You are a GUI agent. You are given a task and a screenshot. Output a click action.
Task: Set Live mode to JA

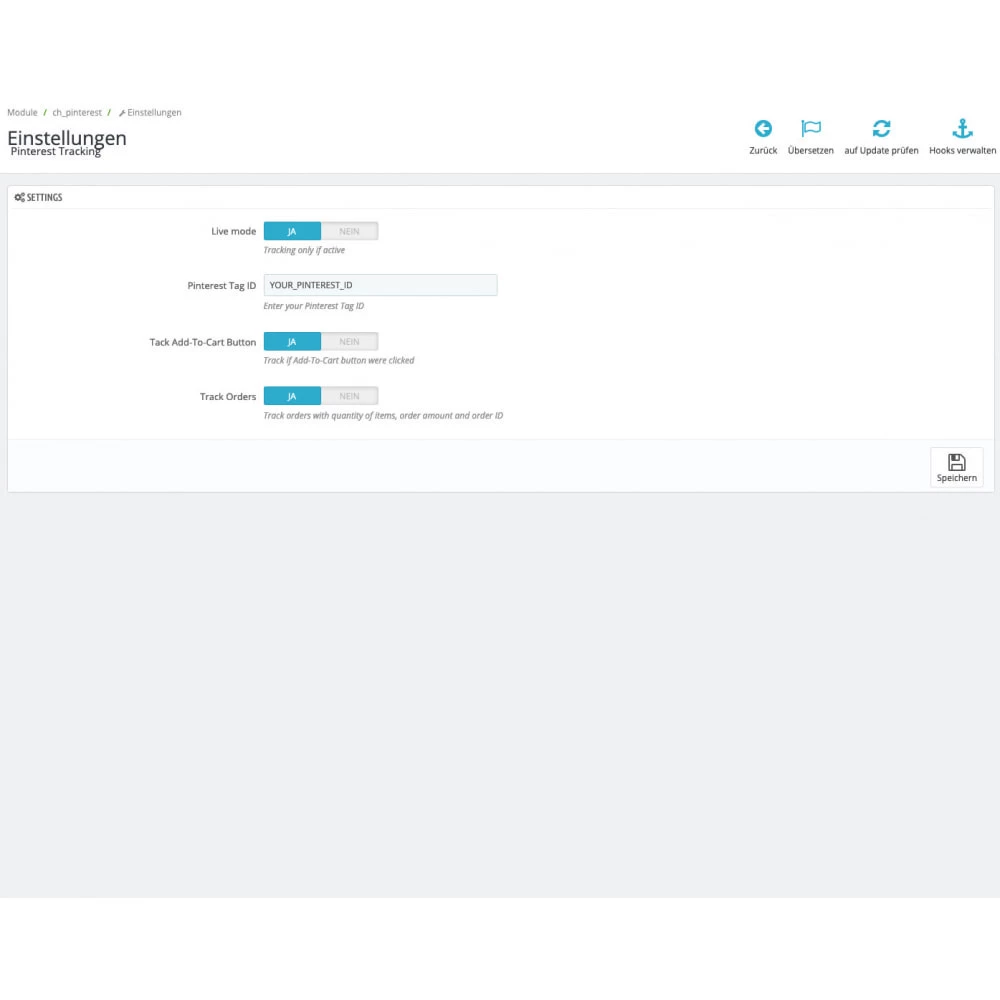[x=292, y=231]
